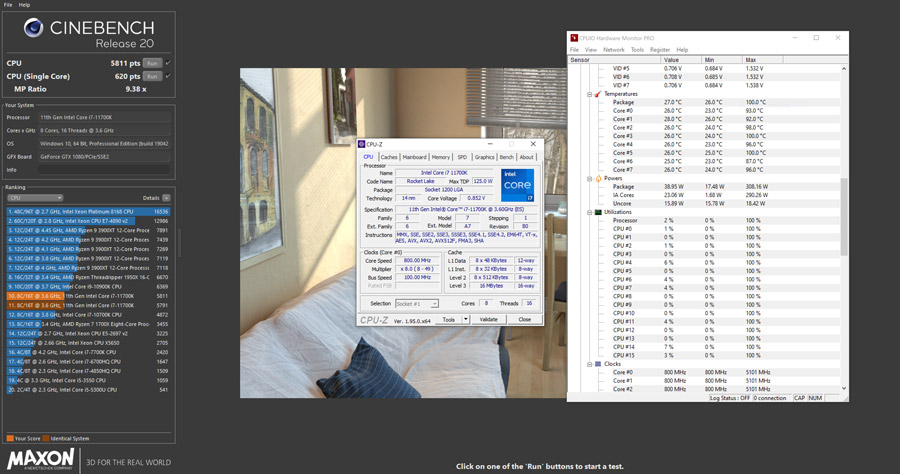Viewport: 900px width, 474px height.
Task: Open the Help menu in Hardware Monitor
Action: tap(682, 50)
